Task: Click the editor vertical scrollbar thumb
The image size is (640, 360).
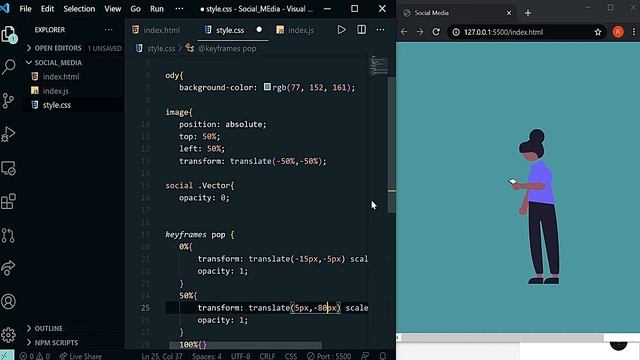Action: (391, 144)
